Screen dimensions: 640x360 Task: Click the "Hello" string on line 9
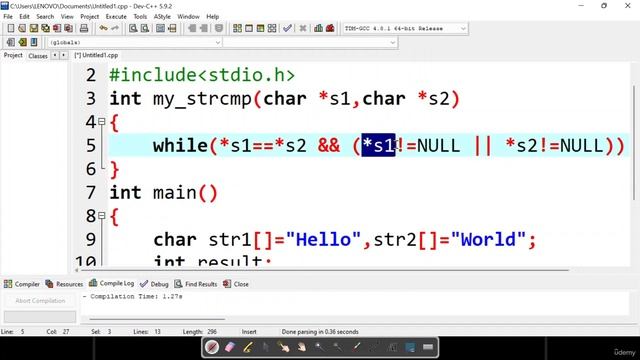pyautogui.click(x=323, y=240)
